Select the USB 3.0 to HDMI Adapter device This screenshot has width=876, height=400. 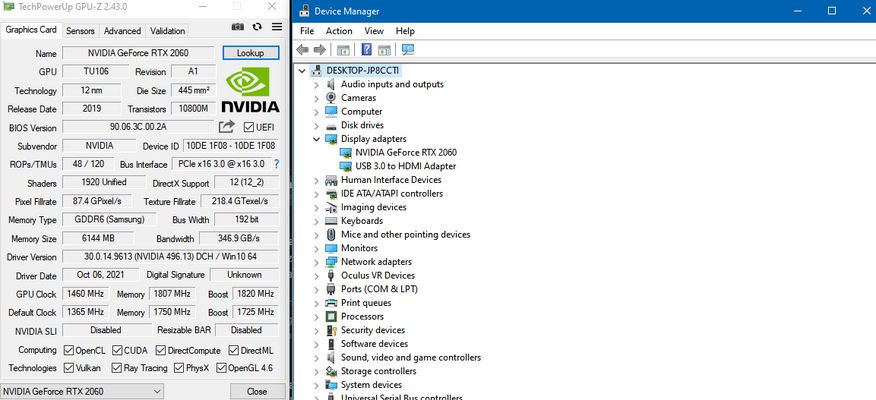405,166
